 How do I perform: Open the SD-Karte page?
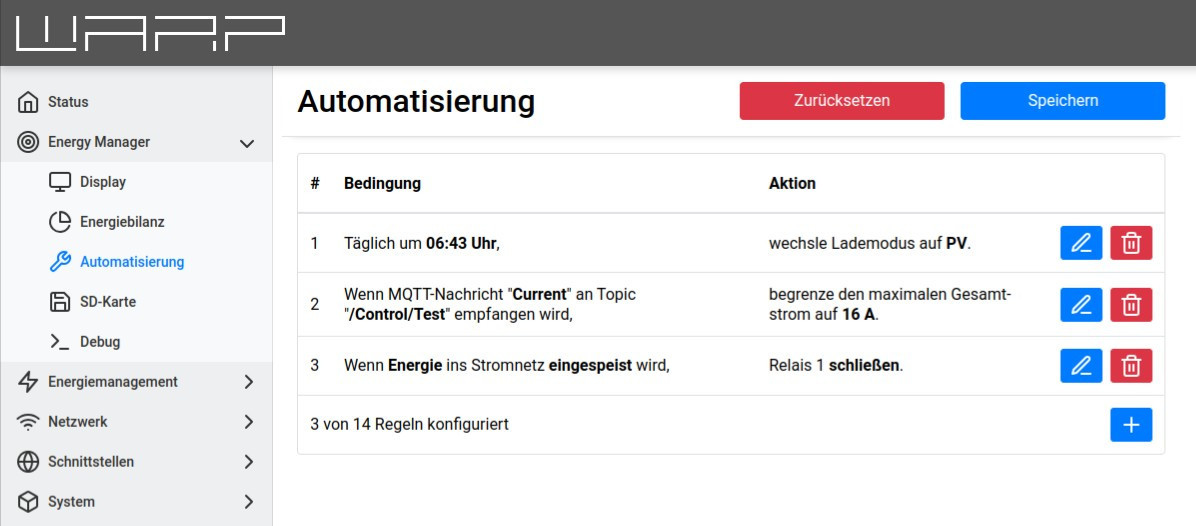[x=107, y=302]
